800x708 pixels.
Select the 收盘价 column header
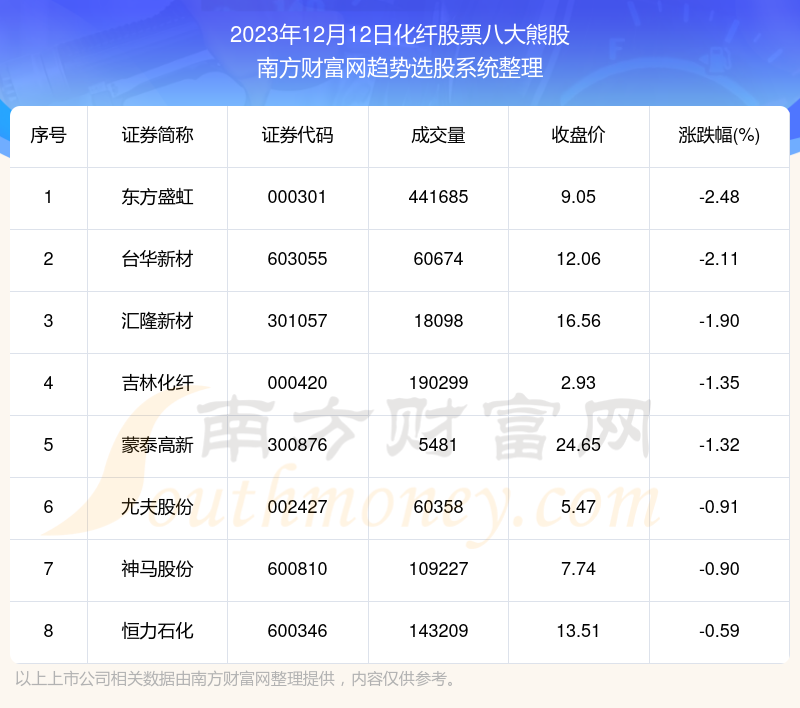click(578, 136)
